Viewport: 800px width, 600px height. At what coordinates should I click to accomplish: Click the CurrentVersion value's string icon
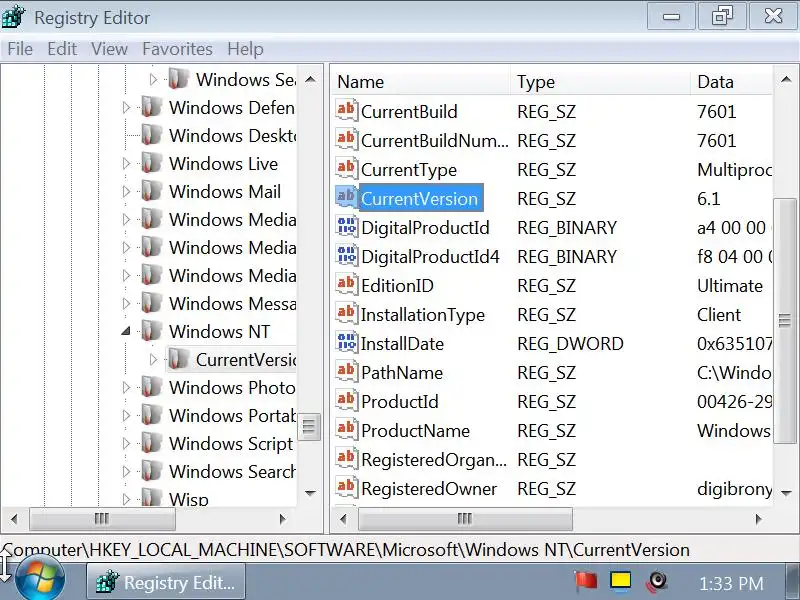(x=346, y=197)
